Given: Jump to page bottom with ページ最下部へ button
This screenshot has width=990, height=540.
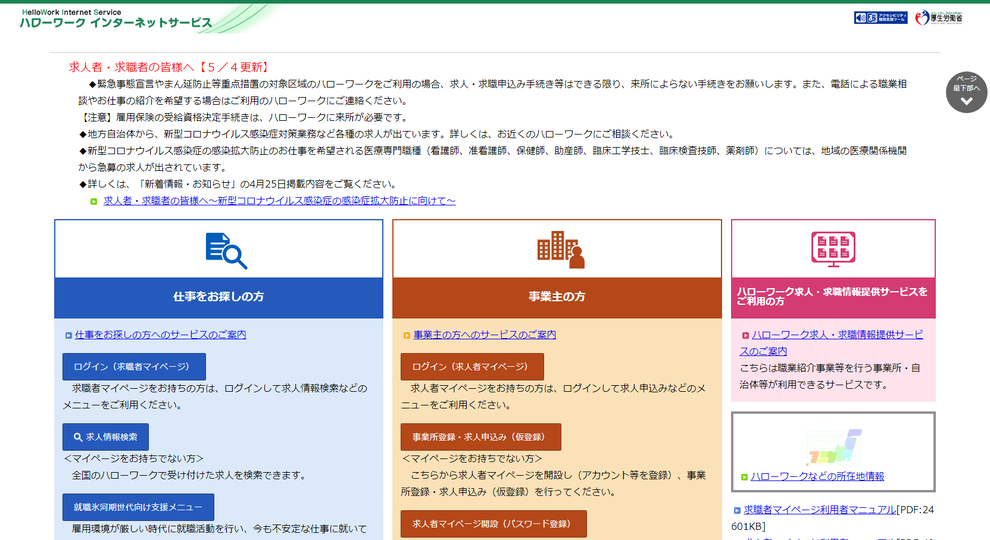Looking at the screenshot, I should click(x=966, y=92).
